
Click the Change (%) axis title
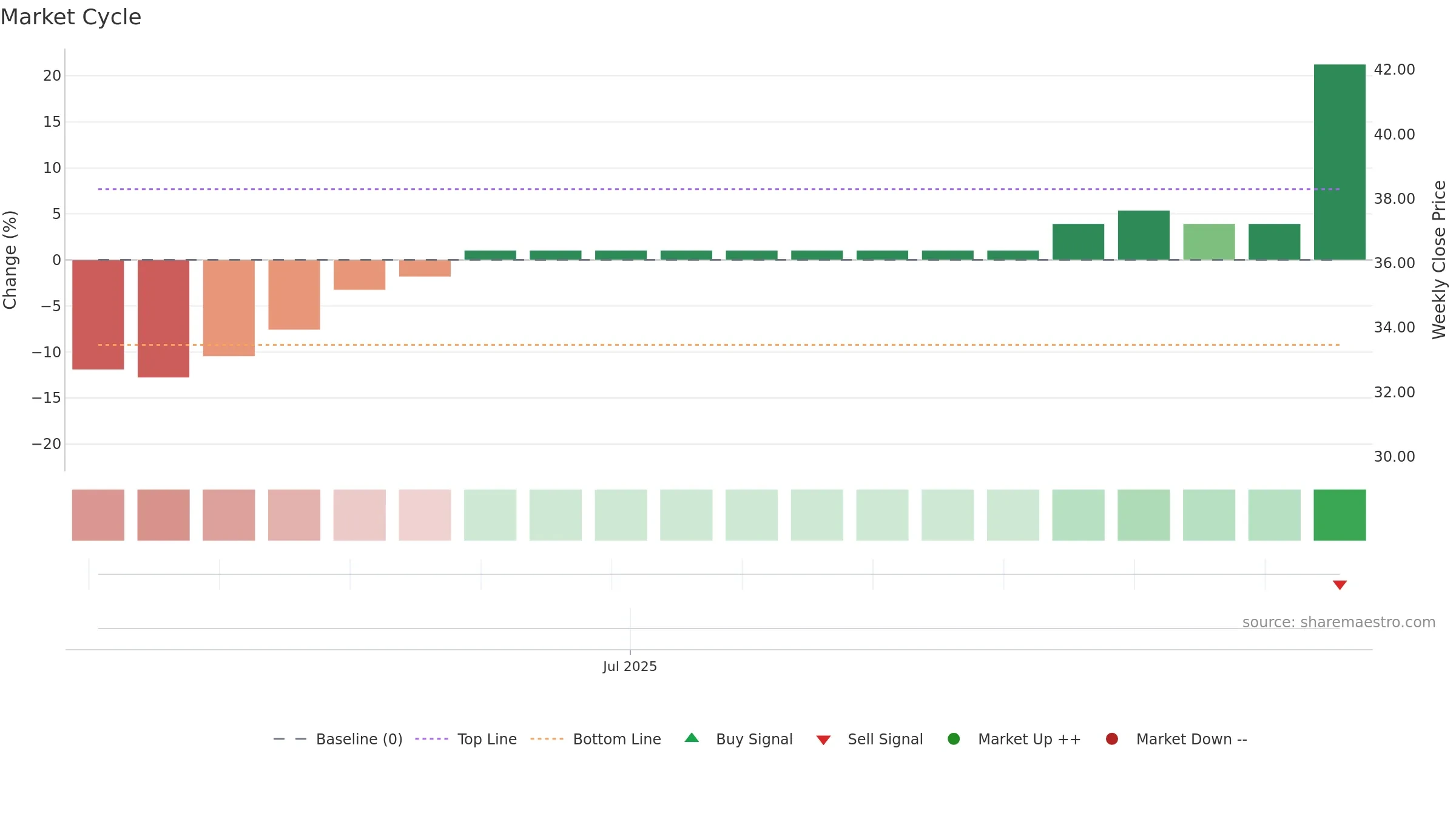[10, 260]
